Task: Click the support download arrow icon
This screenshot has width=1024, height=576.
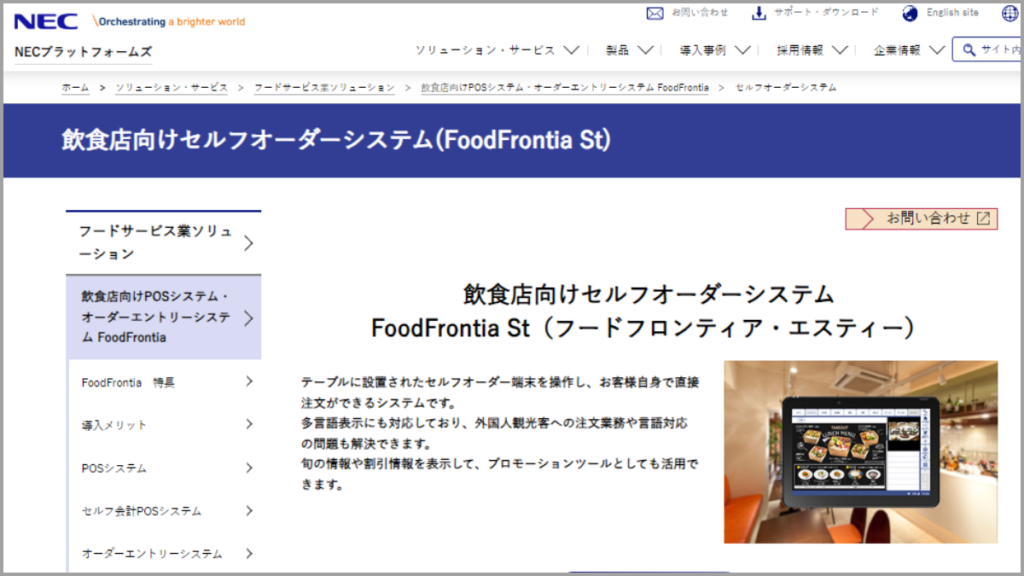Action: point(759,13)
